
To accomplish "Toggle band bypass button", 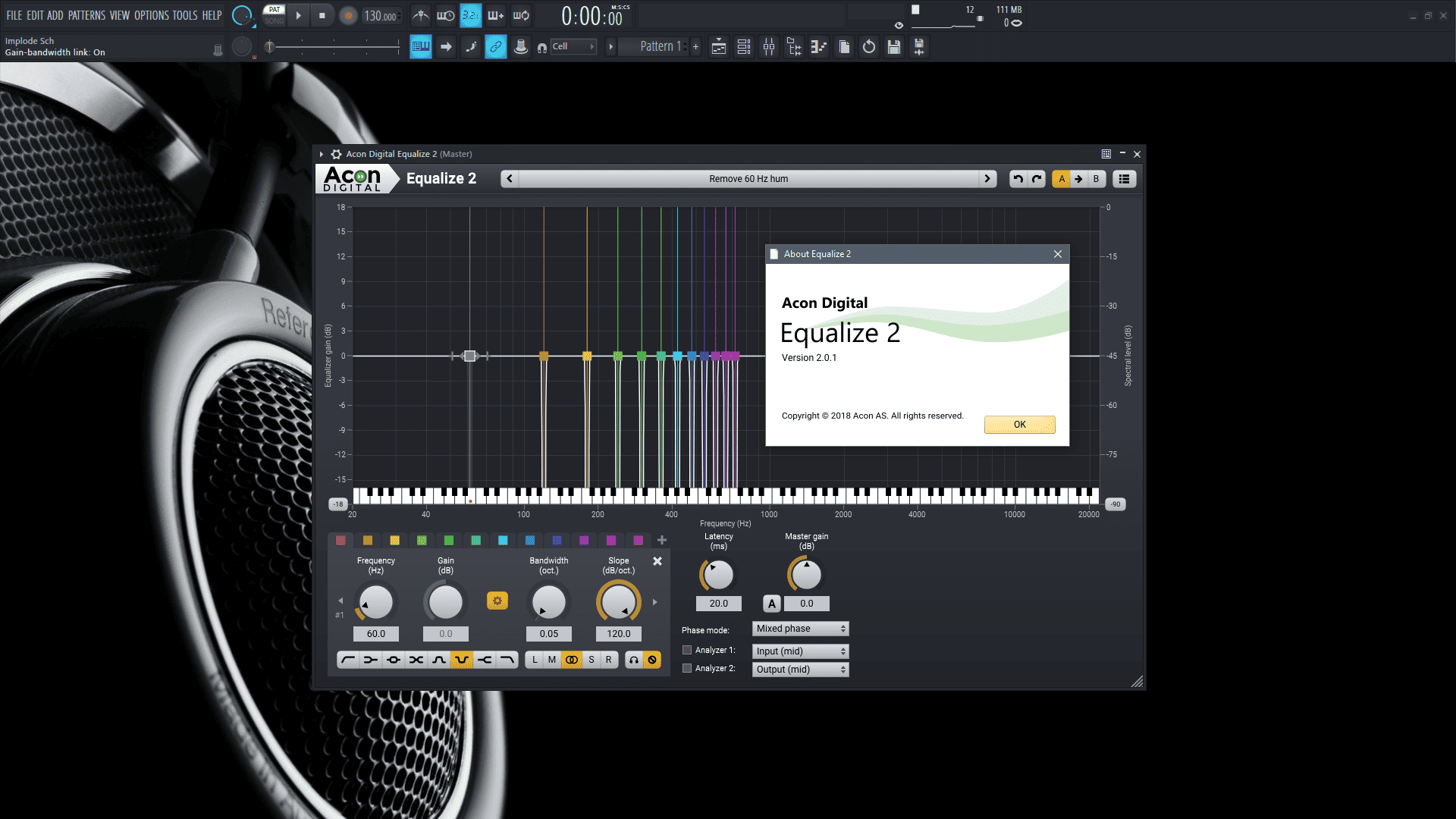I will (x=652, y=660).
